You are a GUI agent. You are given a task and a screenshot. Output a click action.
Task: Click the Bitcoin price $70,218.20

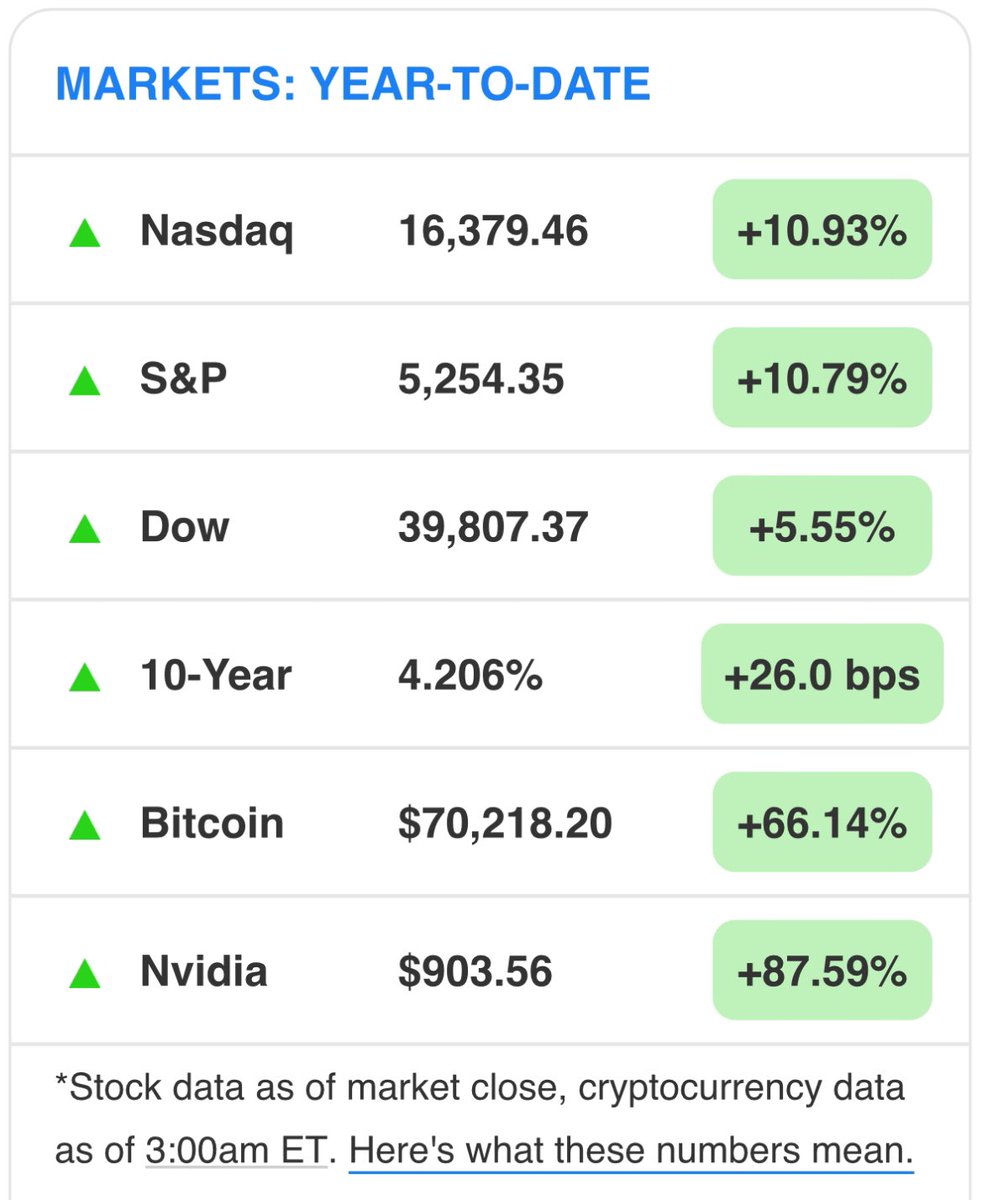pyautogui.click(x=505, y=824)
